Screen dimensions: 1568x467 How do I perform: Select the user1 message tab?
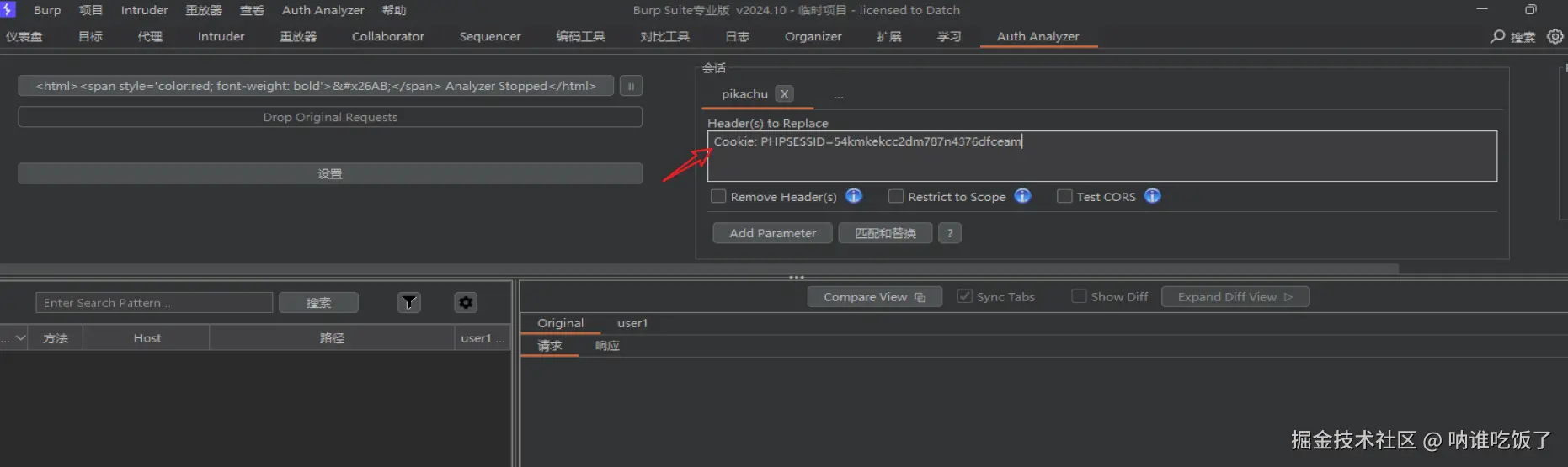pos(632,323)
